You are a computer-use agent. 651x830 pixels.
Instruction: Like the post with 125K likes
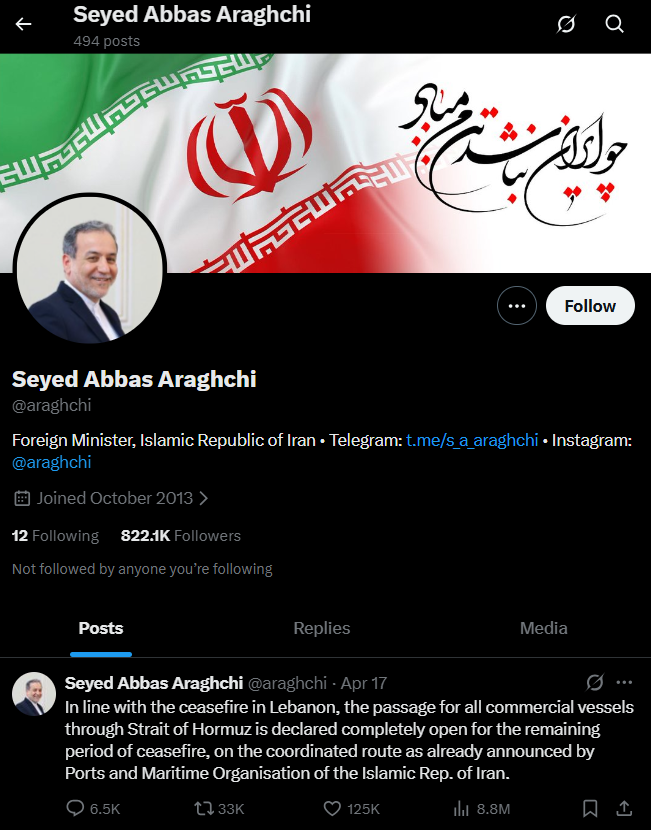(x=351, y=808)
